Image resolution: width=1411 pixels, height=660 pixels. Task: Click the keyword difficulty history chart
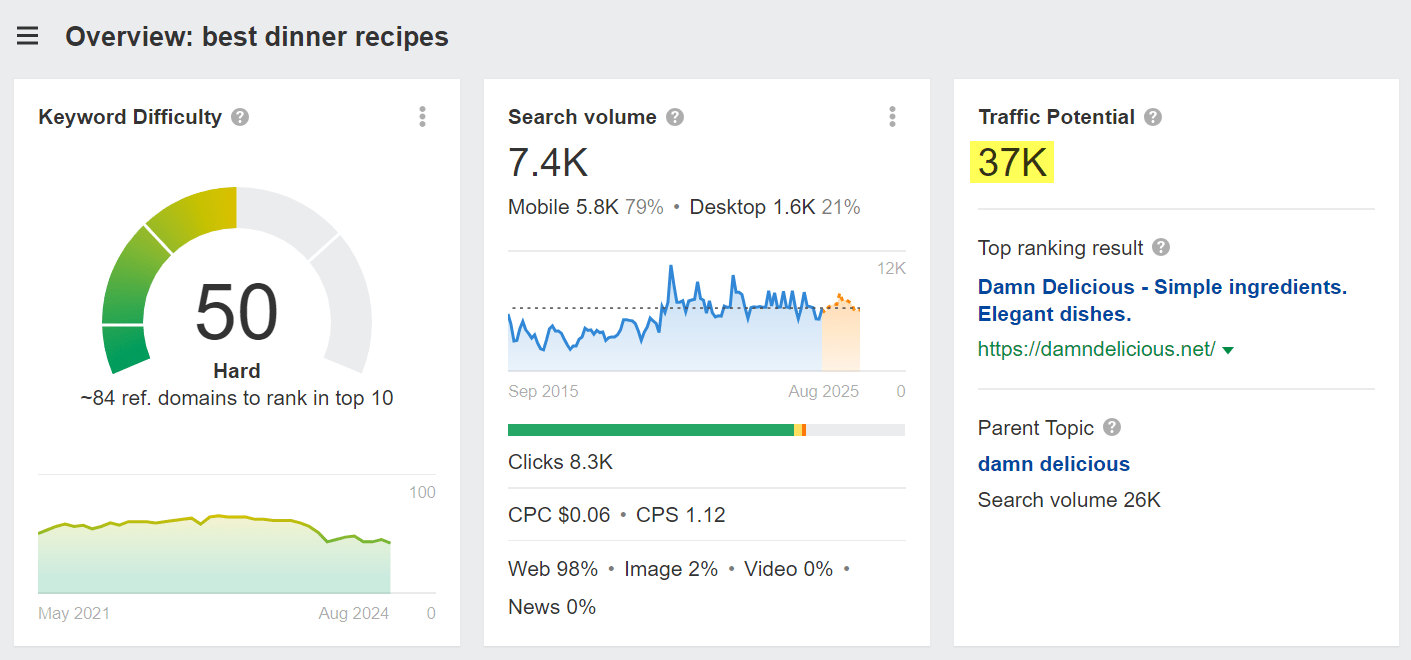[x=215, y=545]
